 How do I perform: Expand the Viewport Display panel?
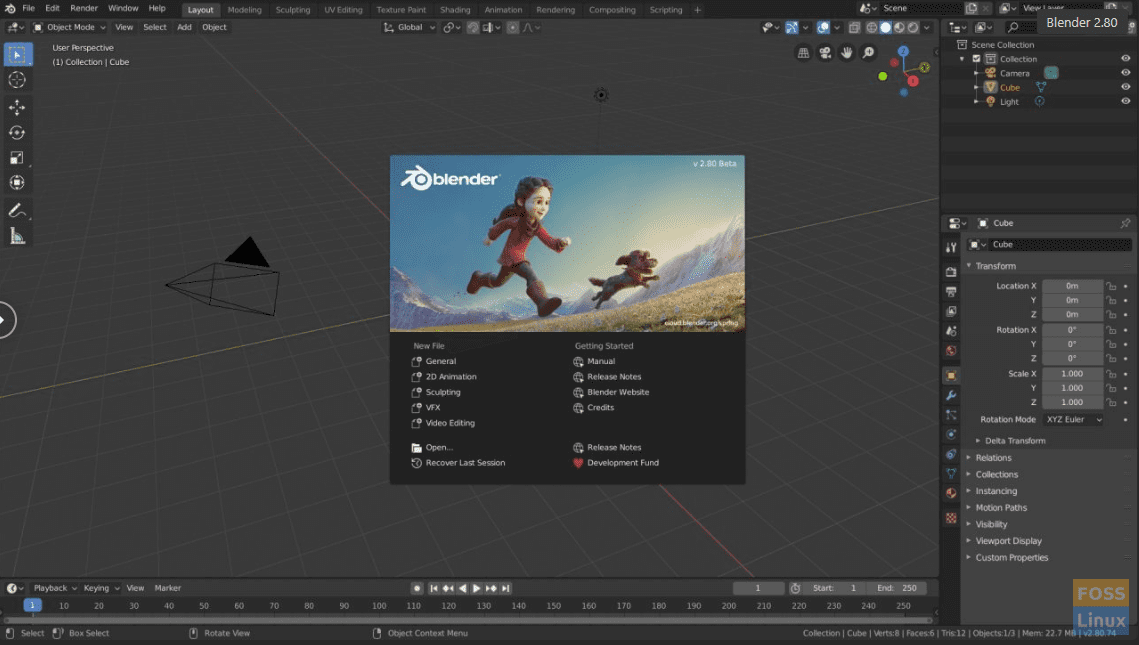(x=1008, y=541)
